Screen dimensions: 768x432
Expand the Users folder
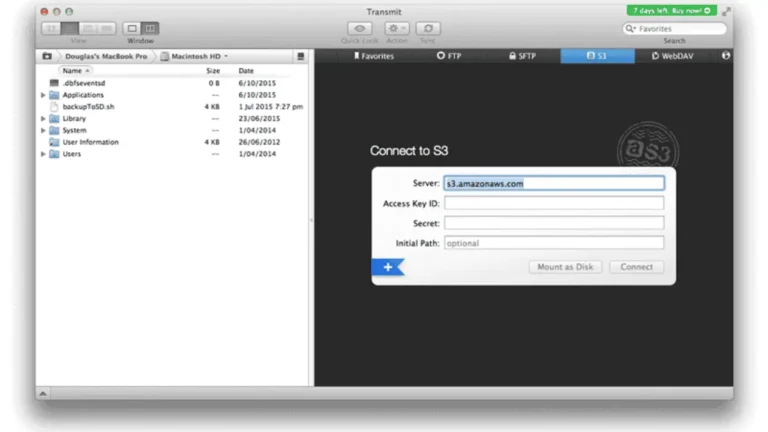tap(43, 154)
